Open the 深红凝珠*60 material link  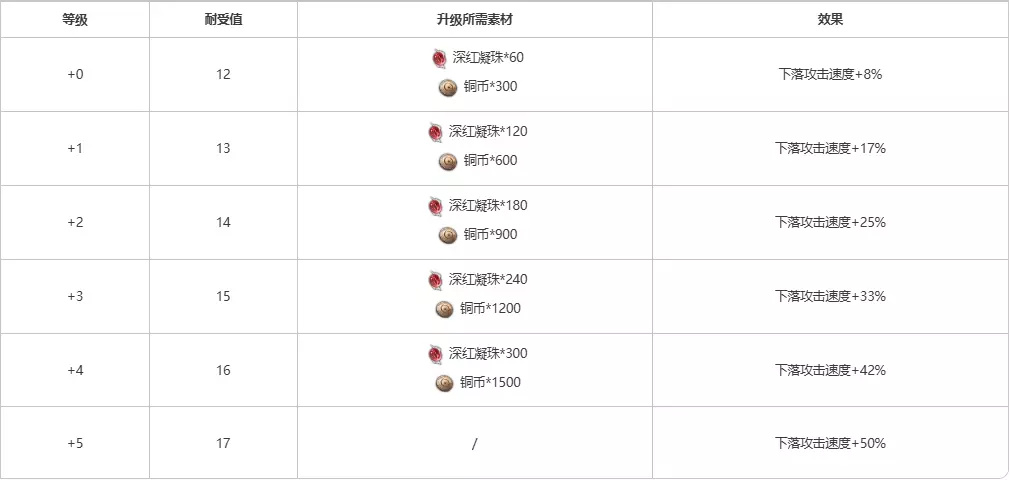point(486,58)
